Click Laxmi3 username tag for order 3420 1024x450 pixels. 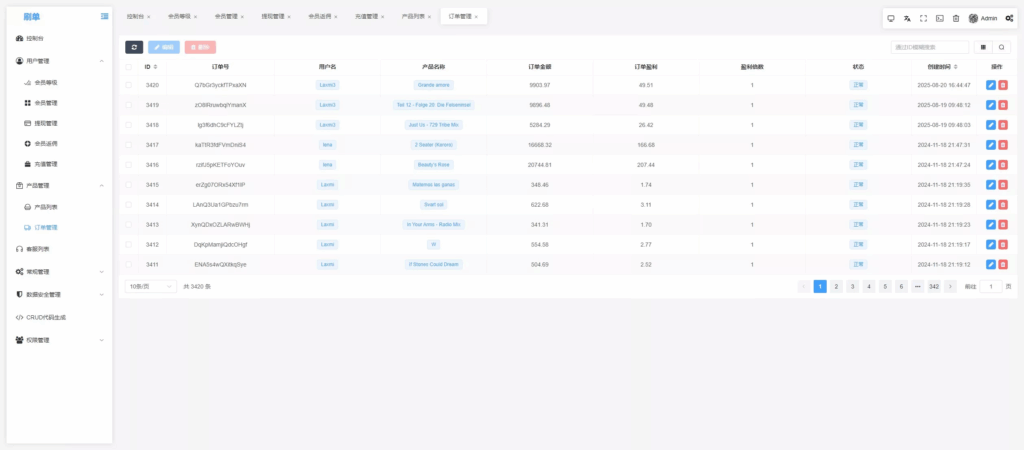[327, 85]
